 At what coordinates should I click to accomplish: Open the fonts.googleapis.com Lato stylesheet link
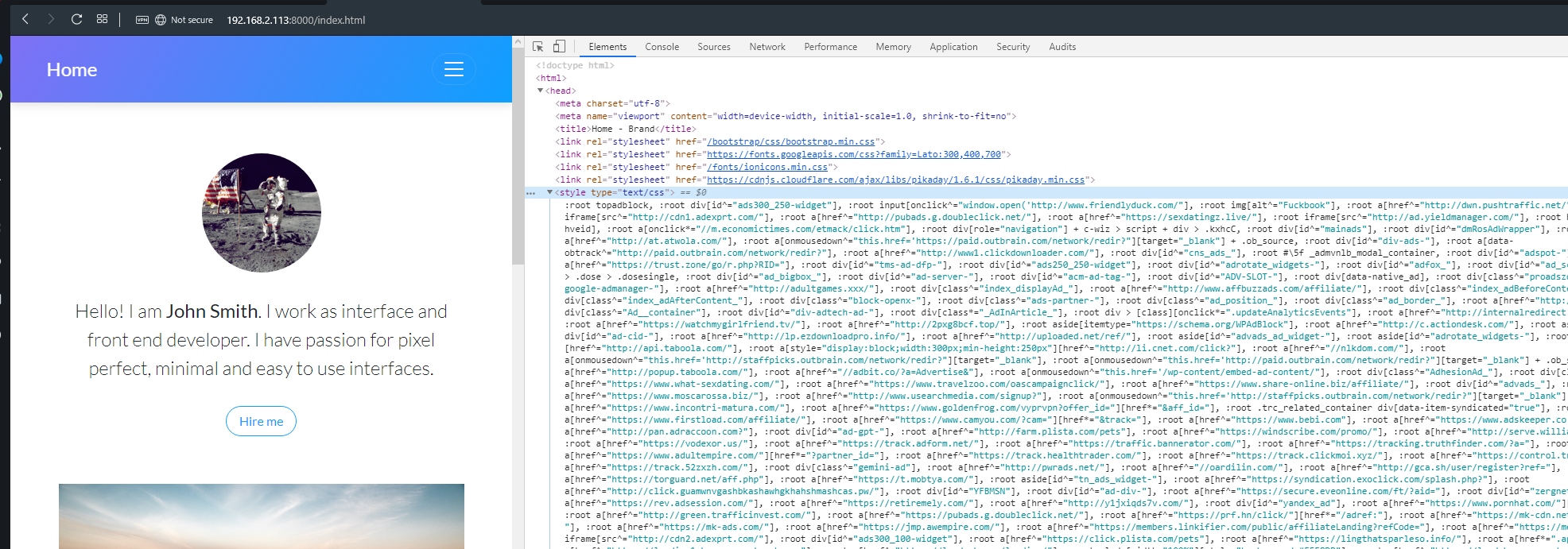pos(854,154)
